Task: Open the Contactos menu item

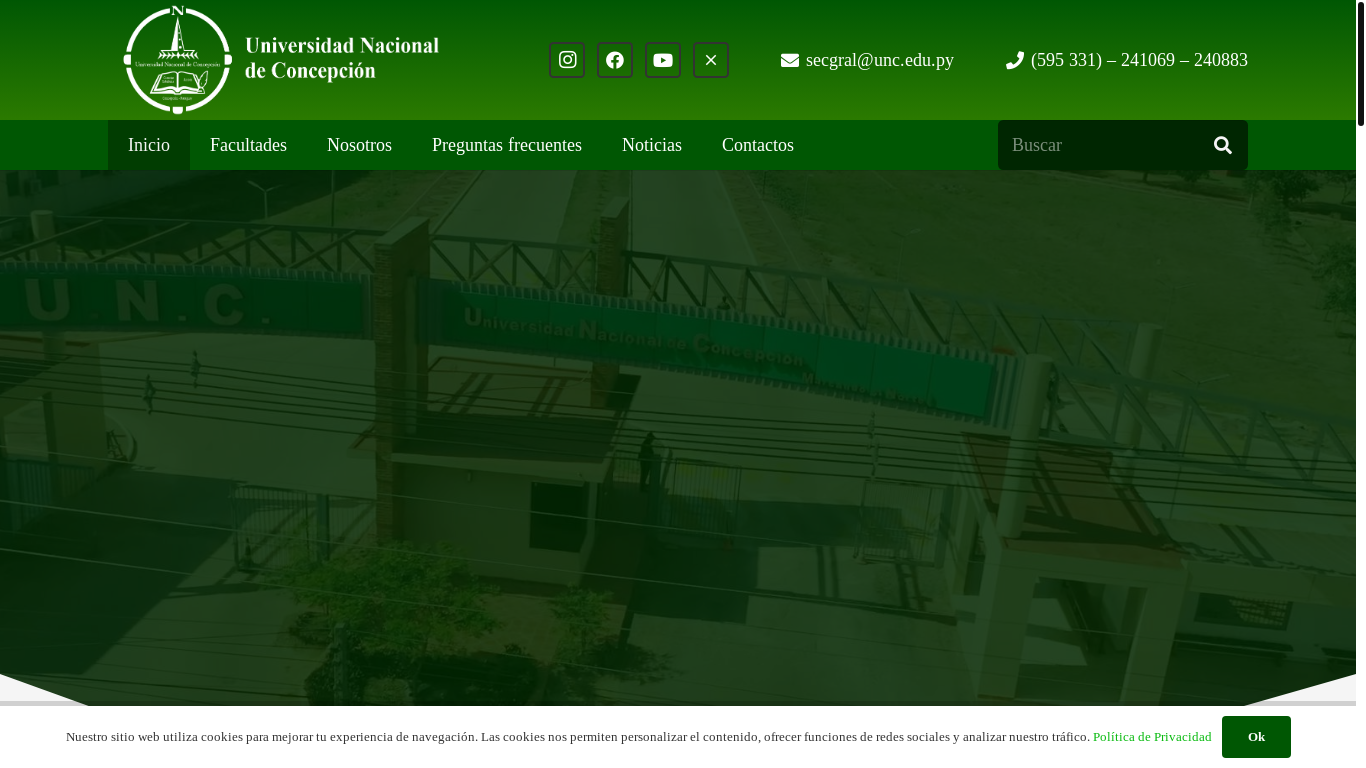Action: [x=758, y=145]
